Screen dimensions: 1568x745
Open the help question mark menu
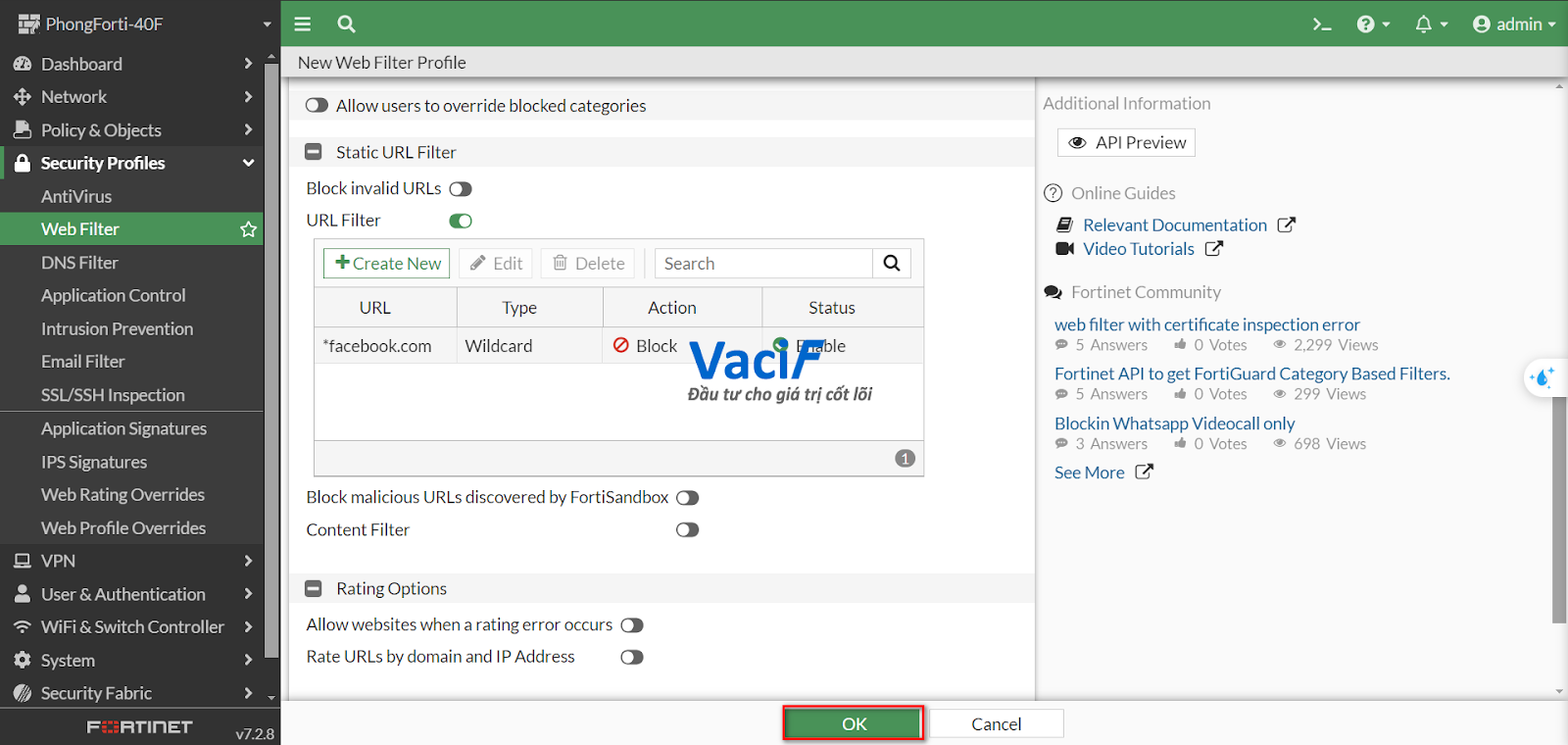pyautogui.click(x=1366, y=25)
